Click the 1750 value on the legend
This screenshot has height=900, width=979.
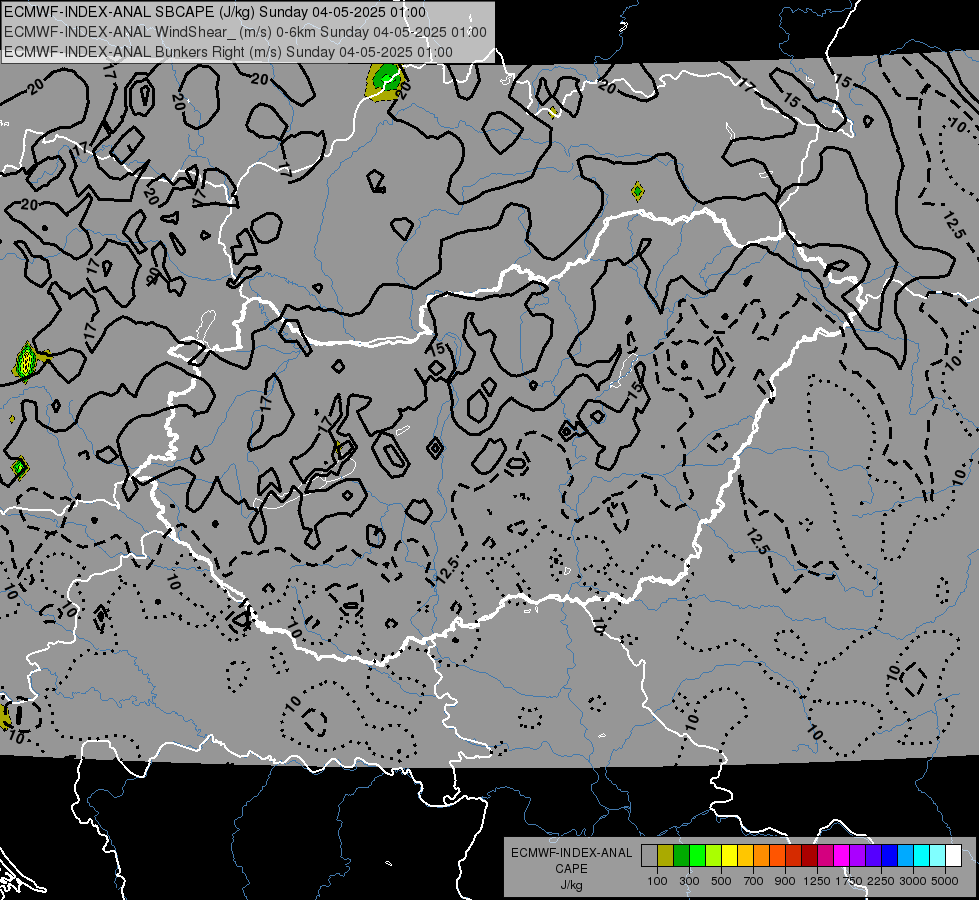tap(849, 881)
